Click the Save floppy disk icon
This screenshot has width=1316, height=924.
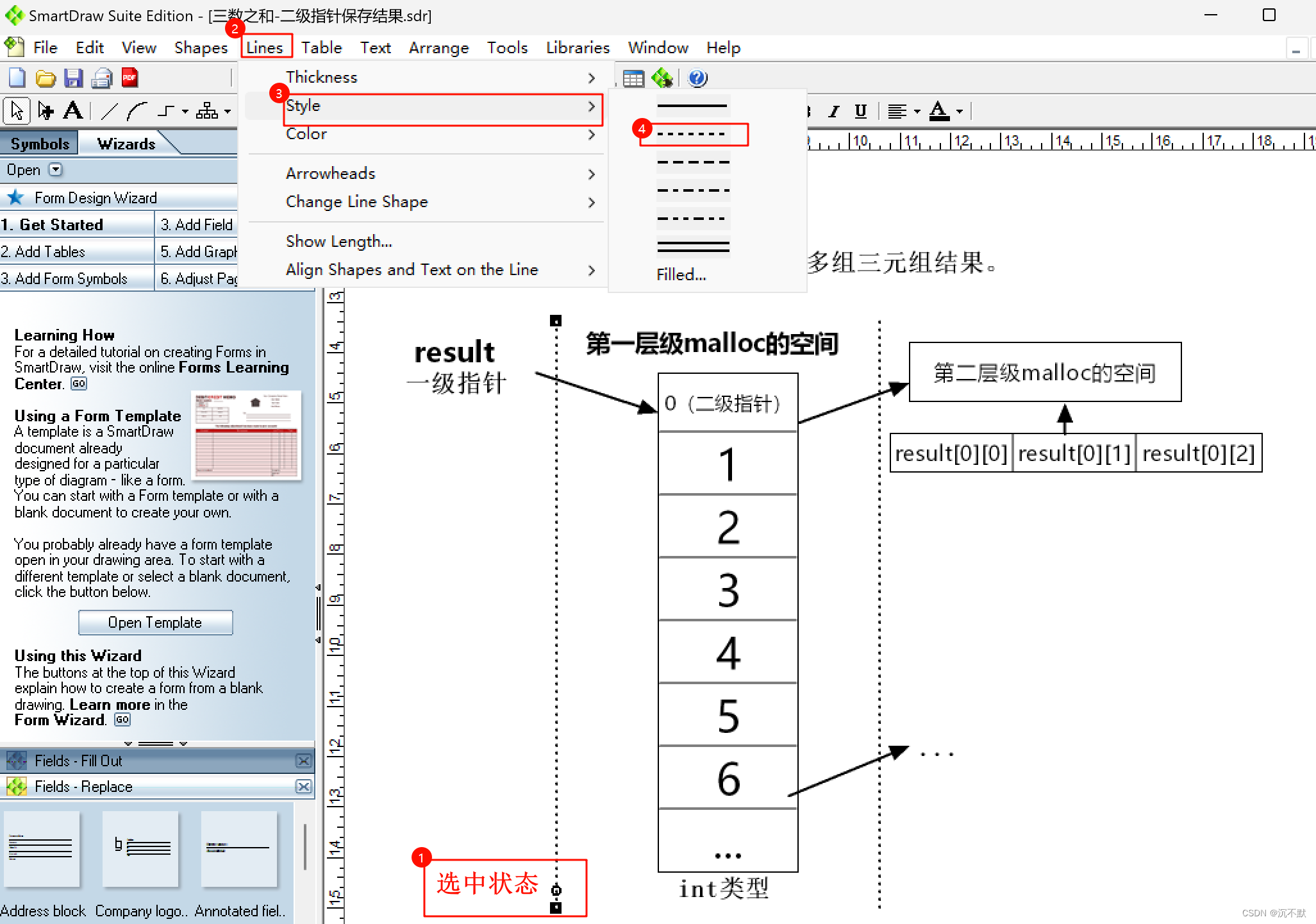(x=73, y=78)
